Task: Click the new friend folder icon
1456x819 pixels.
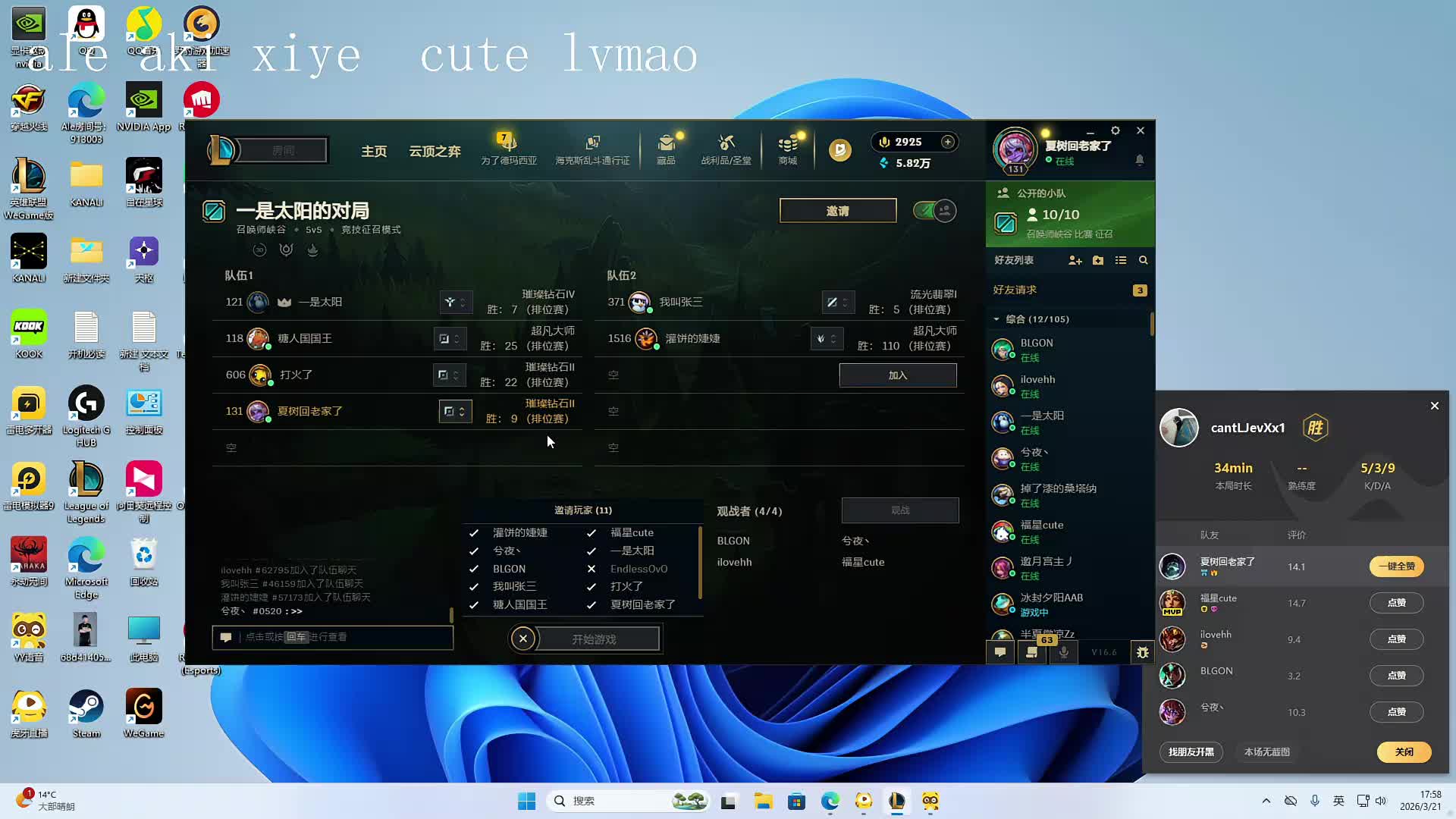Action: tap(1098, 260)
